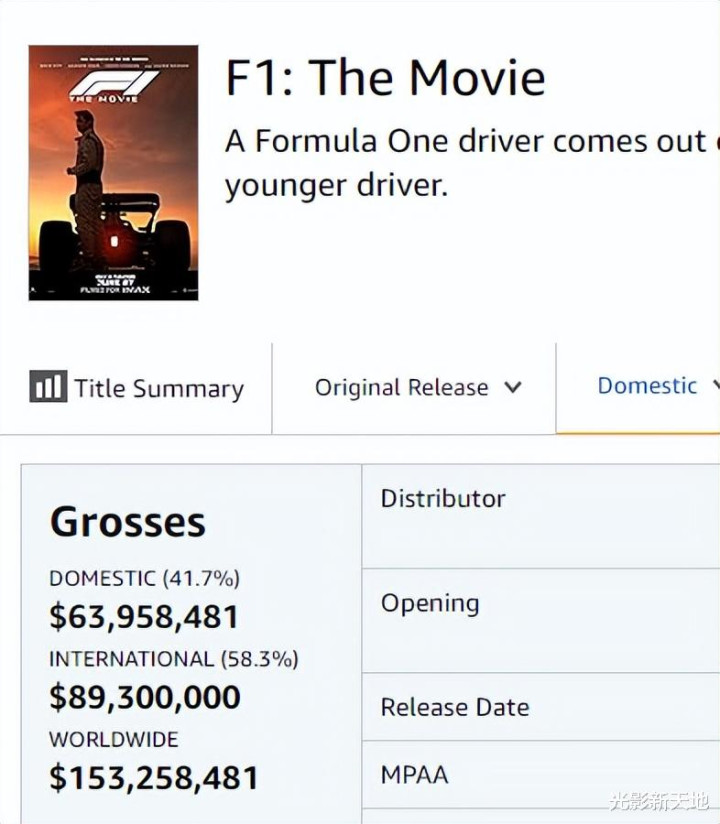Select the domestic gross $63,958,481

click(144, 617)
